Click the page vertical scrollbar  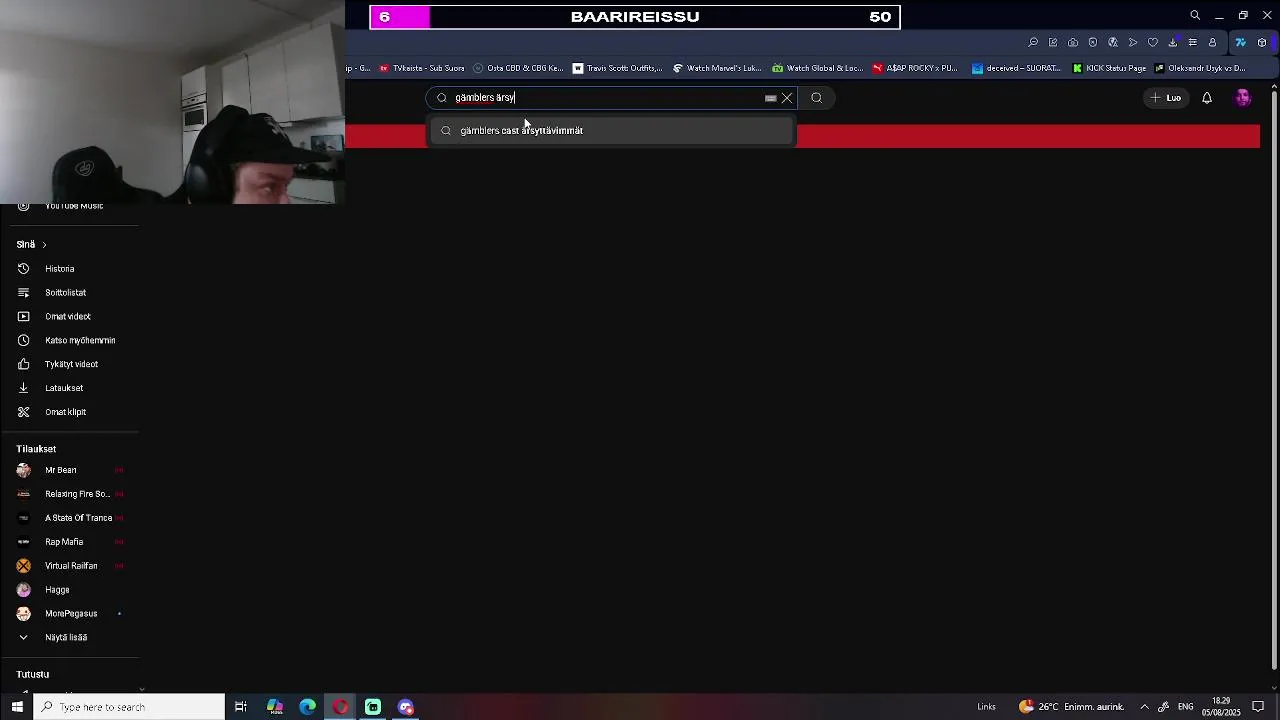(x=1274, y=380)
